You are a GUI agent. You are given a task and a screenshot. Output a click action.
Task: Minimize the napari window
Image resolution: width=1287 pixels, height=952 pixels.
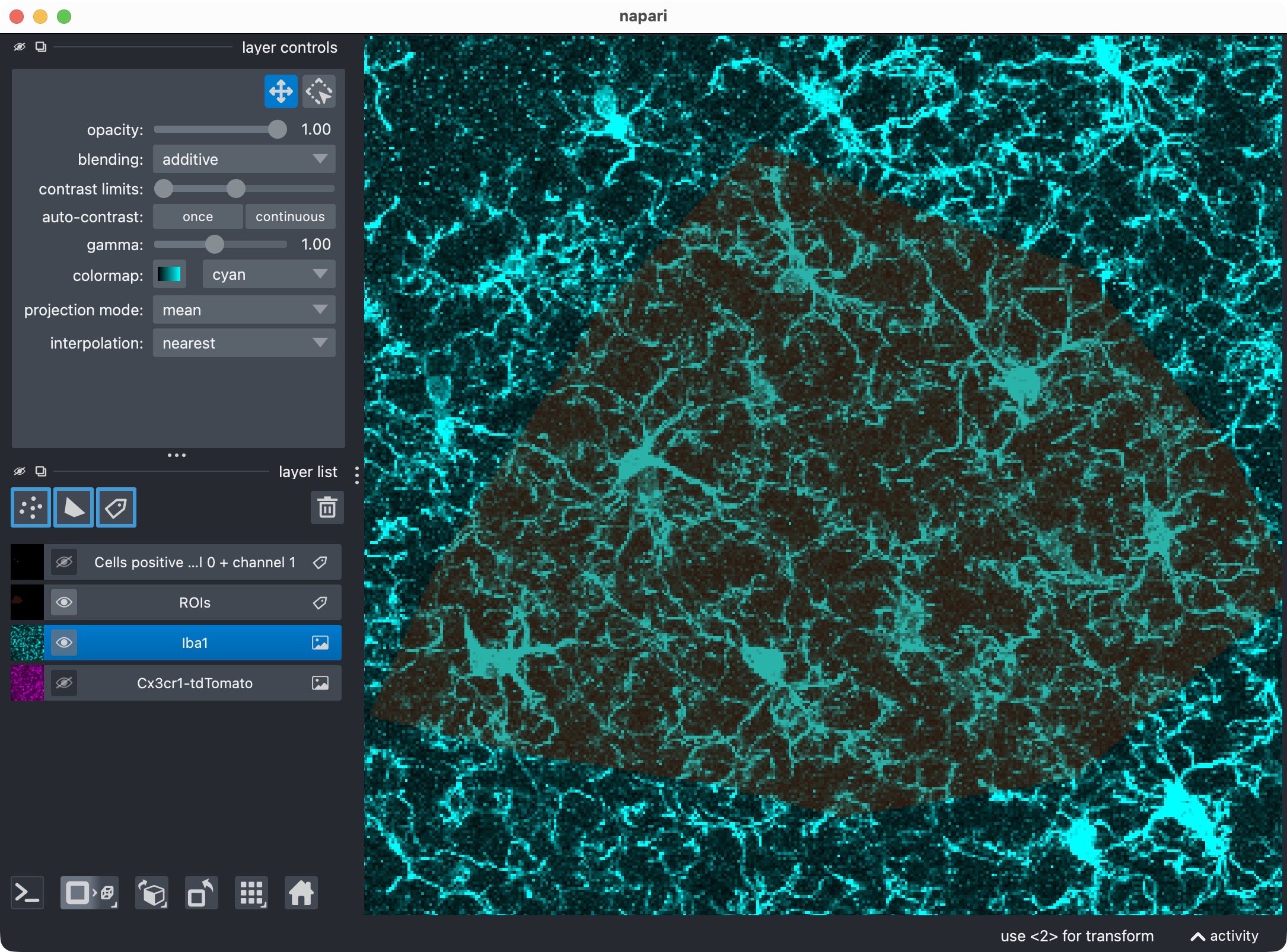[x=40, y=16]
